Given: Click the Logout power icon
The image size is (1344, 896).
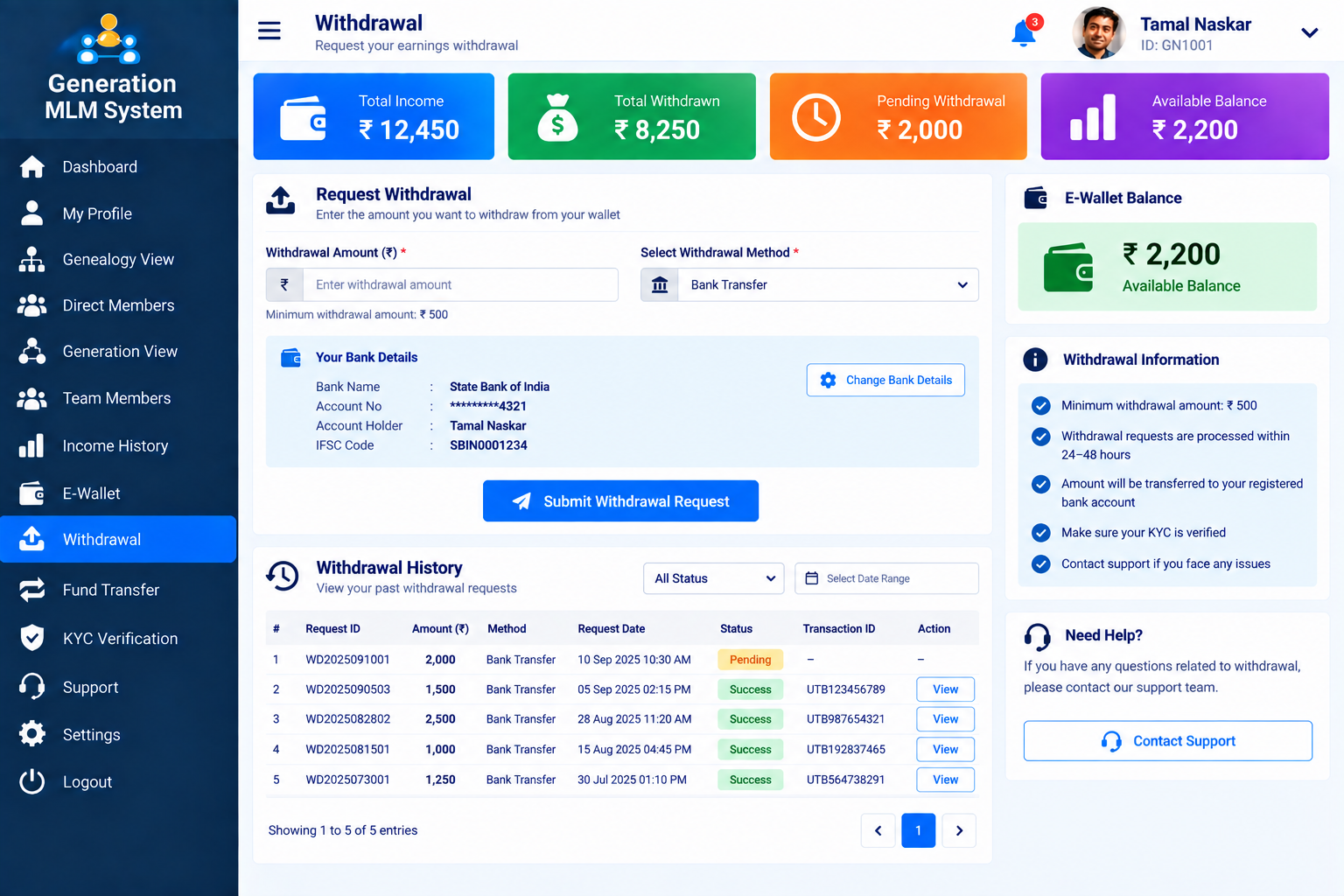Looking at the screenshot, I should 31,781.
